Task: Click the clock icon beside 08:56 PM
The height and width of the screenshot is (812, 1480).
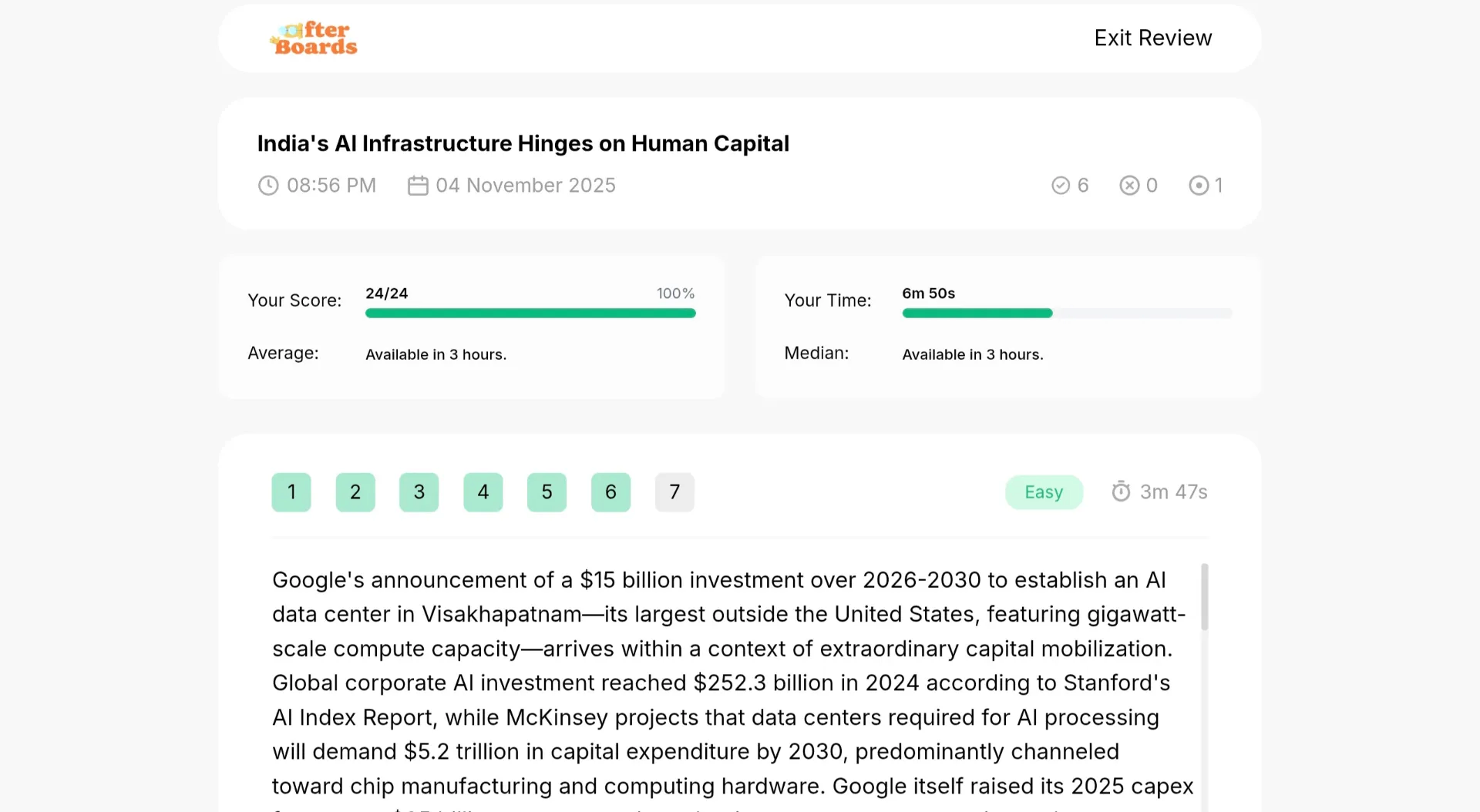Action: pyautogui.click(x=268, y=186)
